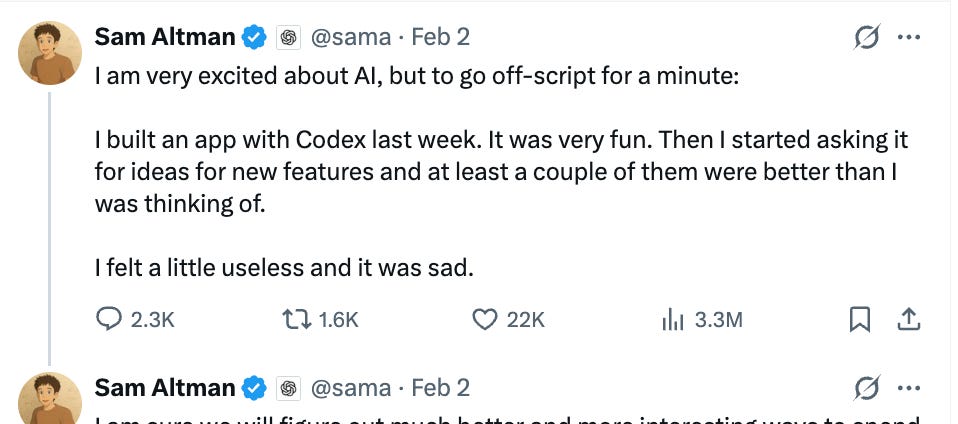The height and width of the screenshot is (424, 958).
Task: Like the tweet with 22K likes
Action: 485,319
